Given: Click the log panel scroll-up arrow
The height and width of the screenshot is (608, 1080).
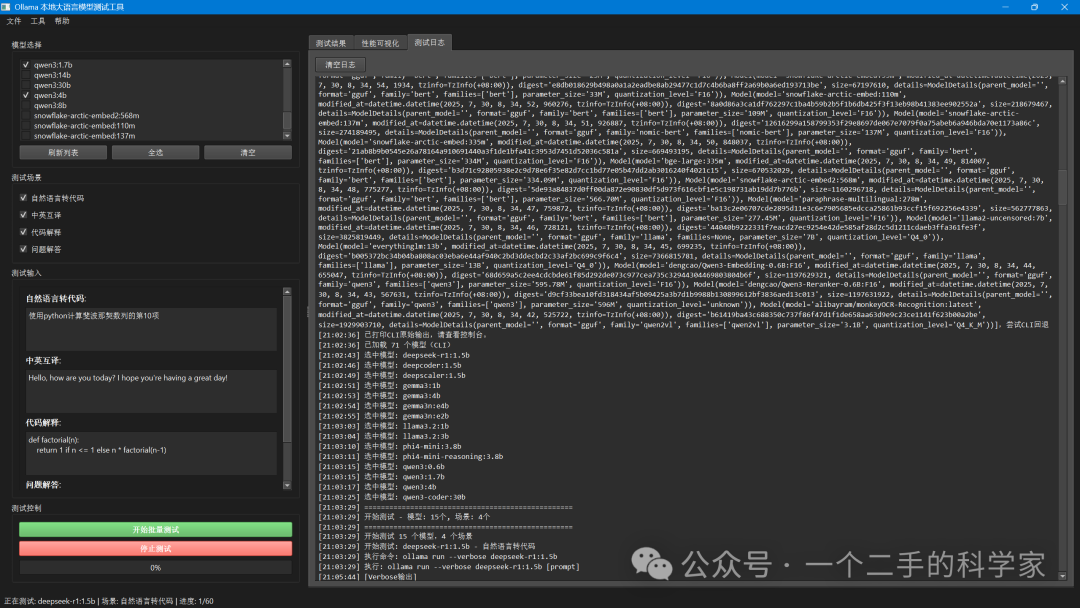Looking at the screenshot, I should tap(1063, 81).
